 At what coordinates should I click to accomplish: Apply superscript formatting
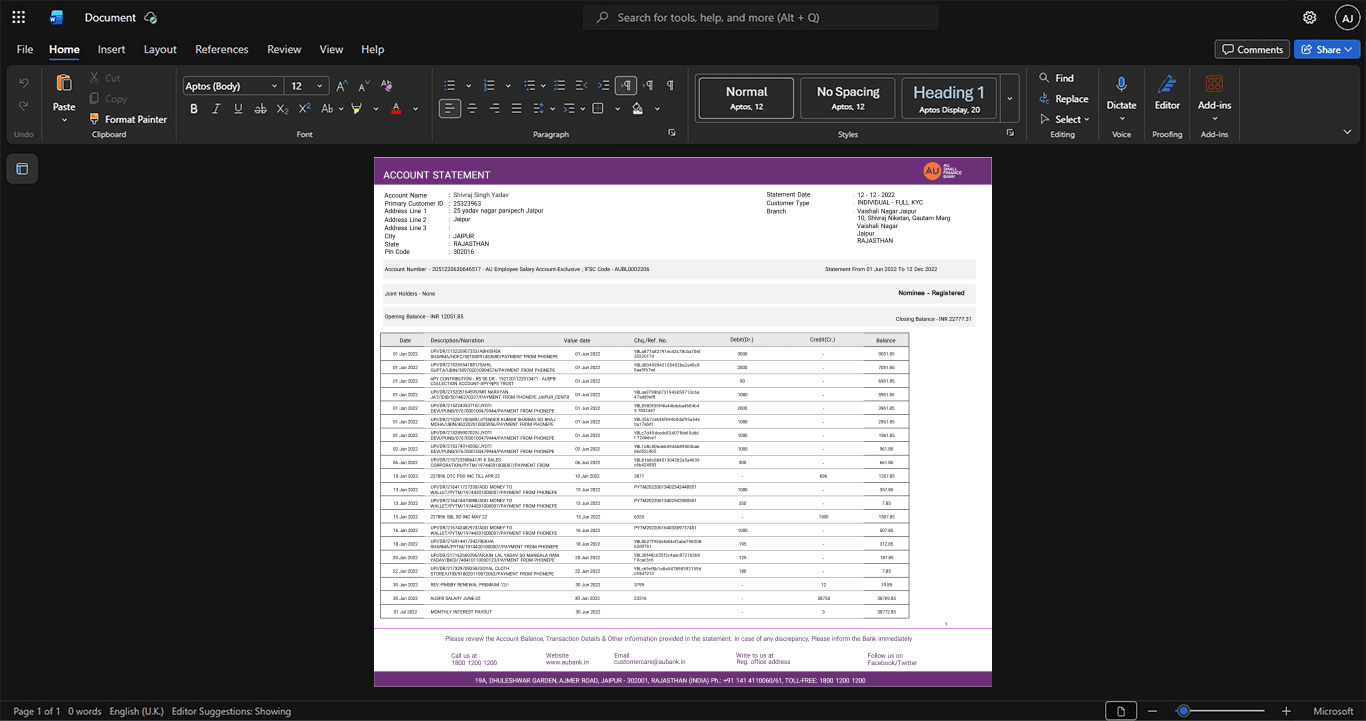[305, 108]
